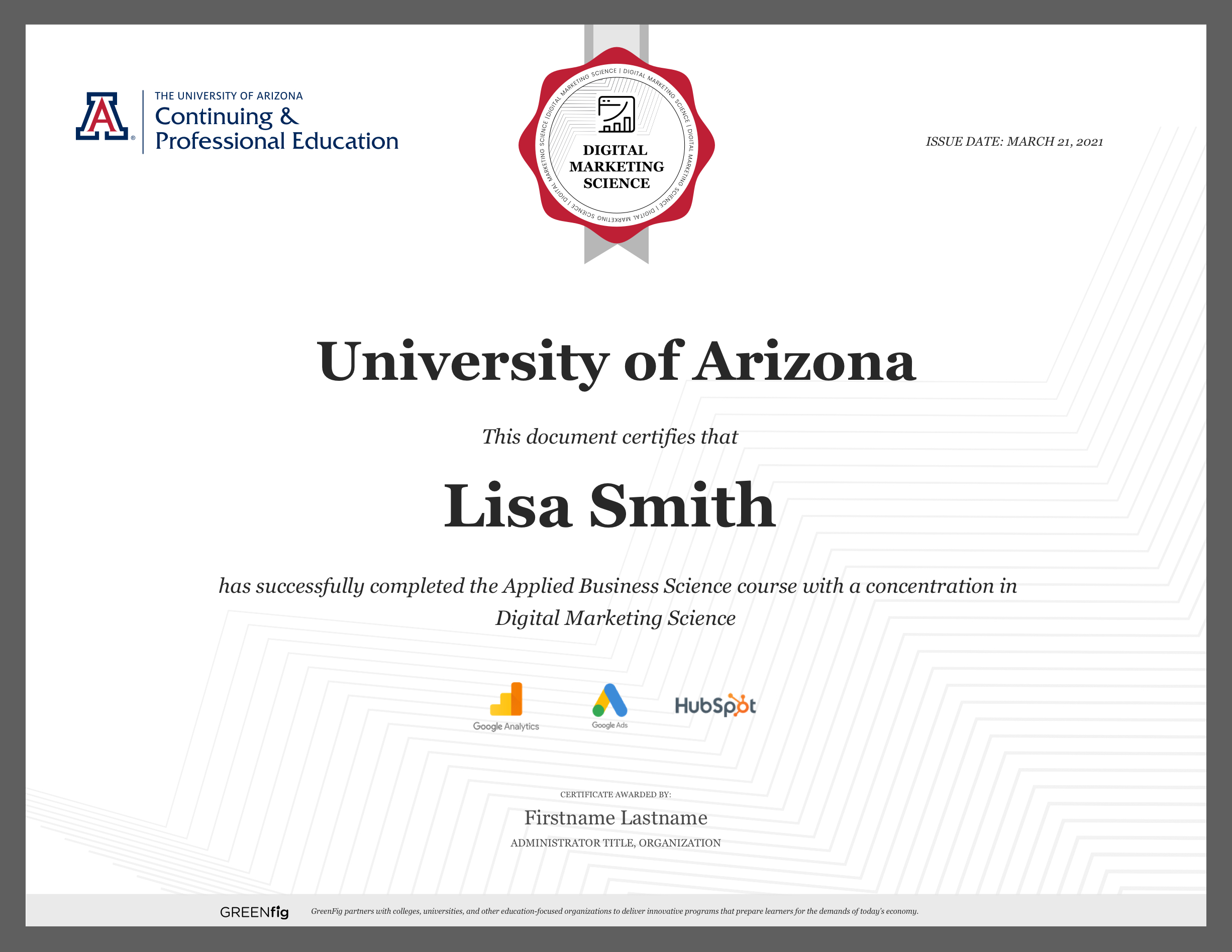Click the chart icon inside the badge
The image size is (1232, 952).
617,114
